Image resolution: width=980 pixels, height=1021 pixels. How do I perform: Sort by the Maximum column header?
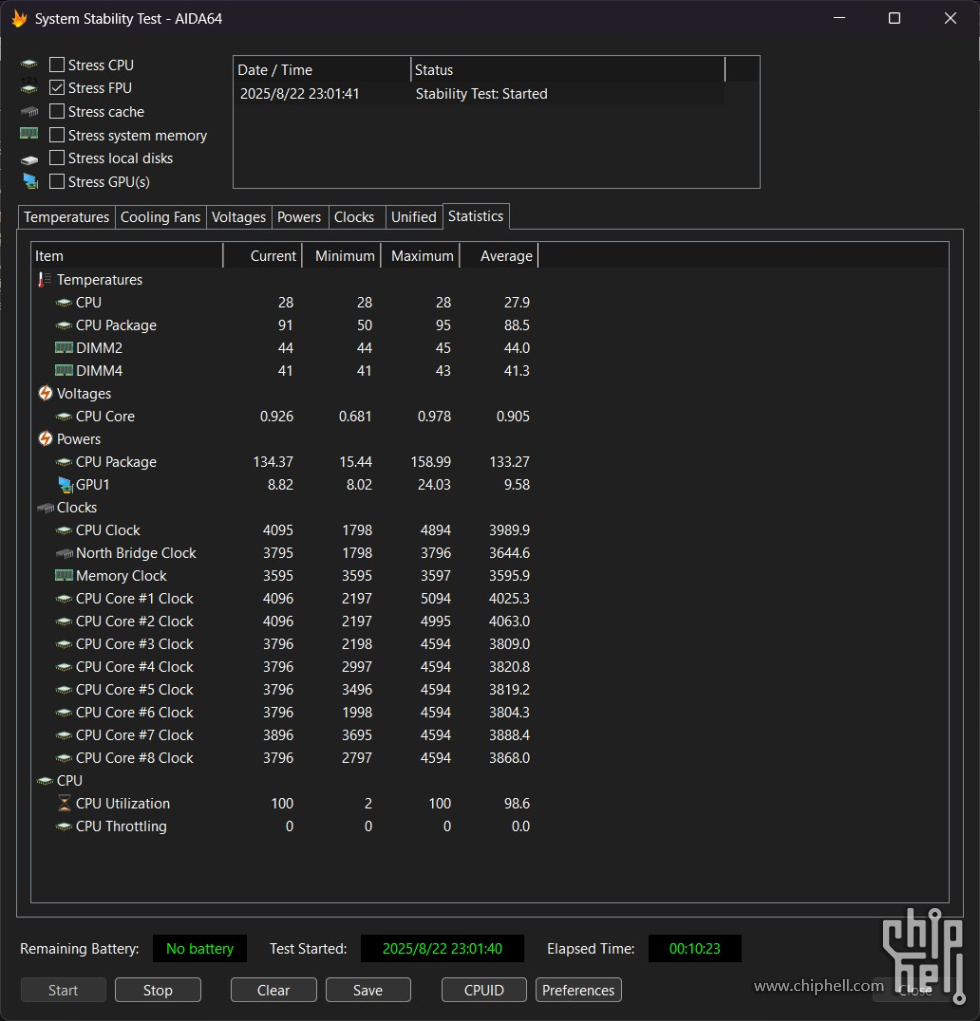coord(421,256)
